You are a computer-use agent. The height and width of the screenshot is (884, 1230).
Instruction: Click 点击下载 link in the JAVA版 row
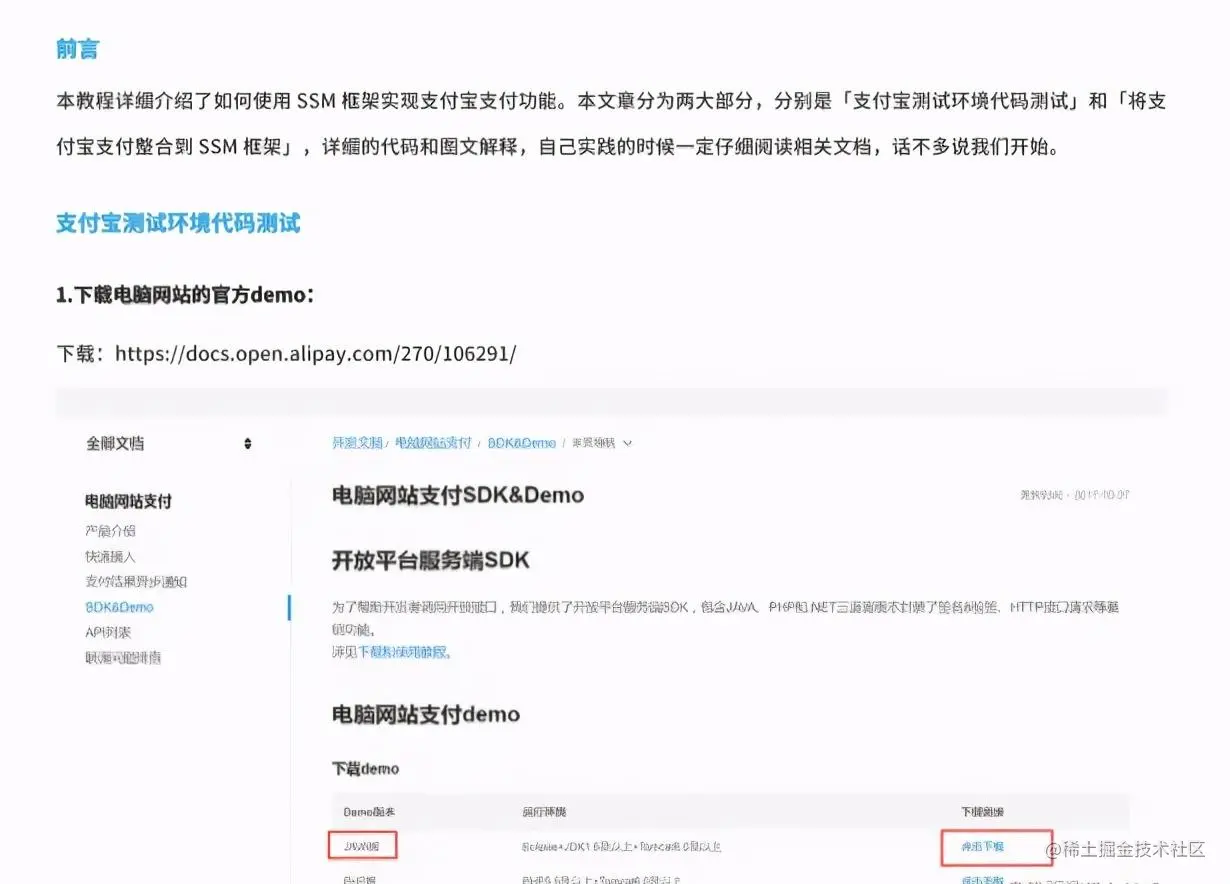click(x=982, y=846)
